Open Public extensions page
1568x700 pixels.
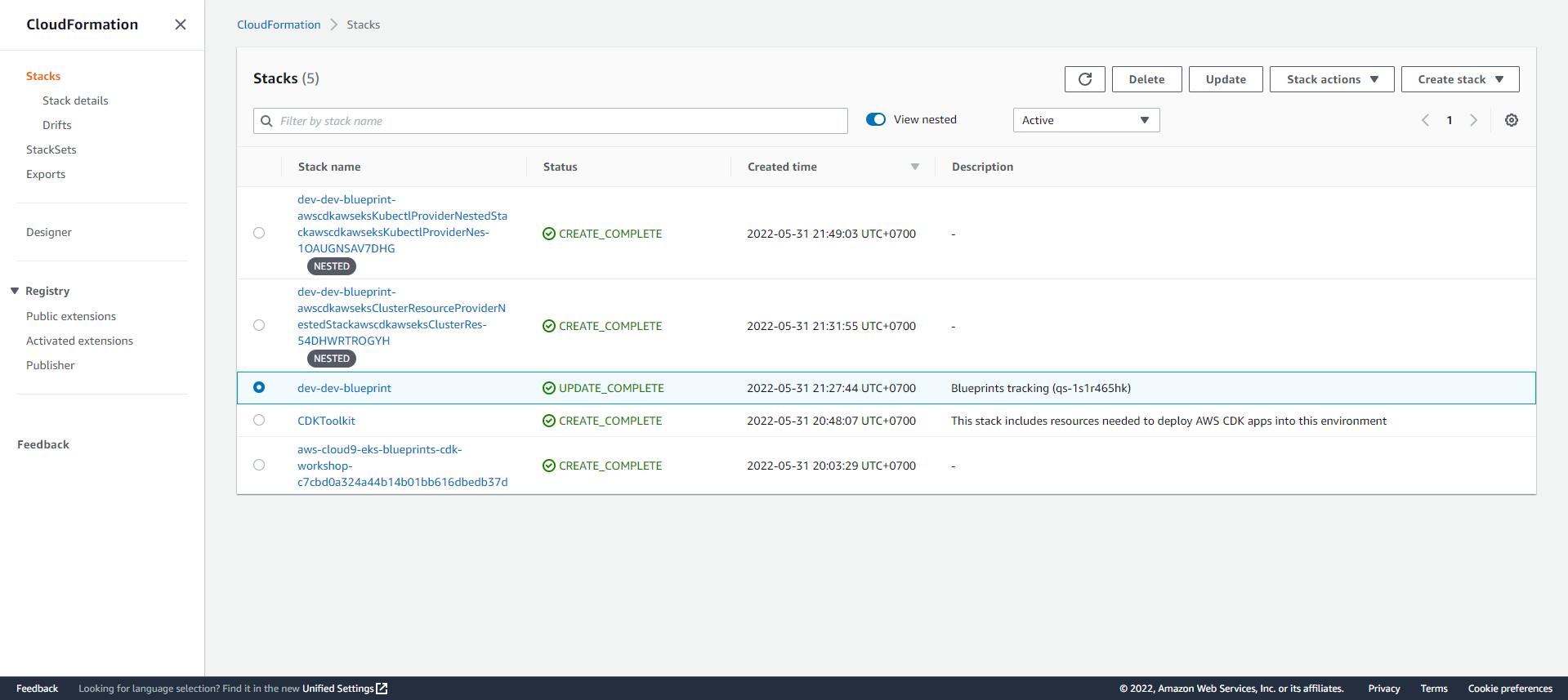(x=71, y=316)
